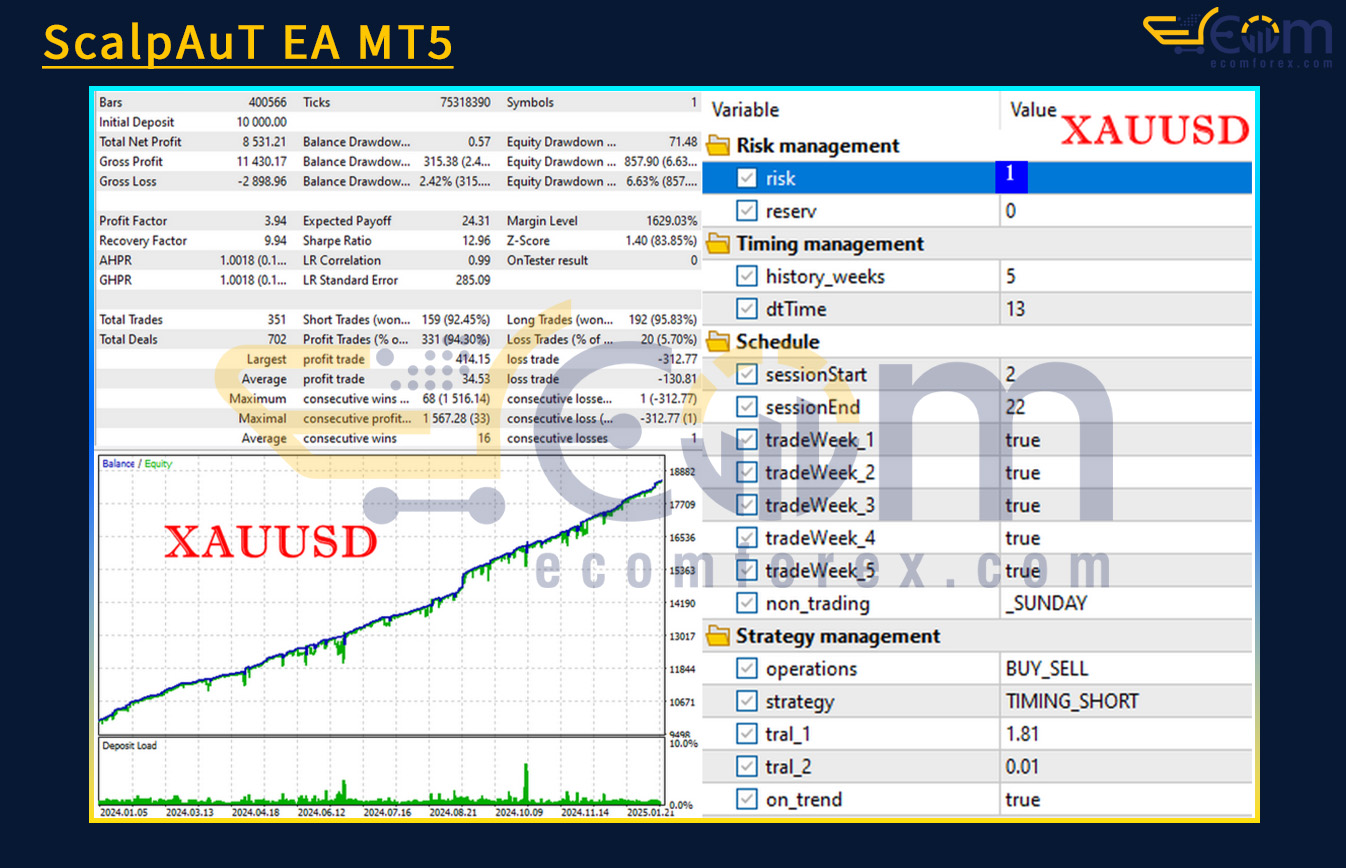The width and height of the screenshot is (1346, 868).
Task: Click the Strategy management folder icon
Action: (x=718, y=636)
